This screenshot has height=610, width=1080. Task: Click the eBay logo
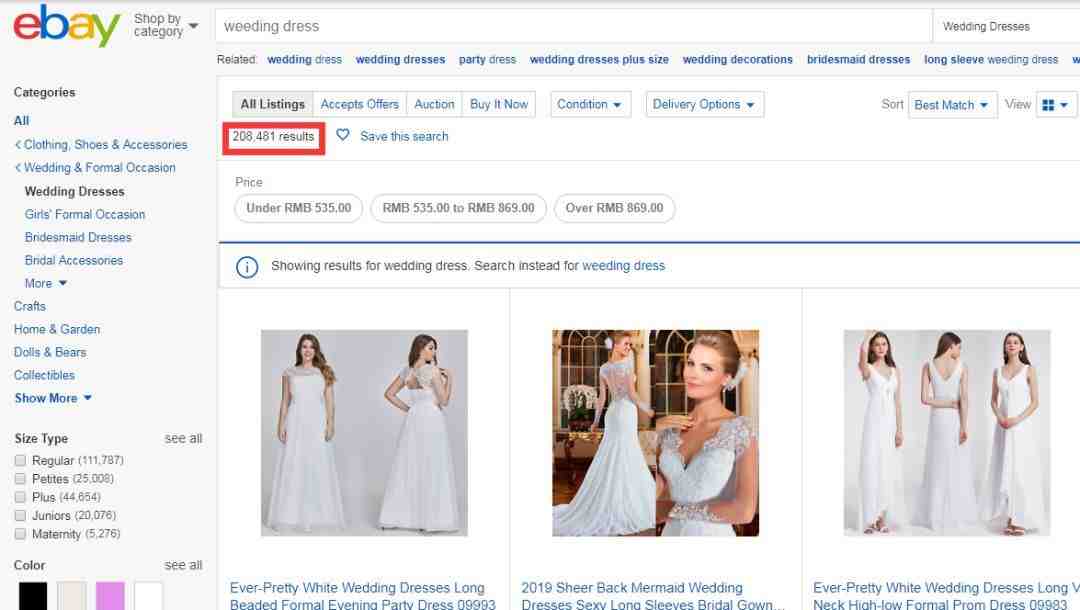[67, 25]
